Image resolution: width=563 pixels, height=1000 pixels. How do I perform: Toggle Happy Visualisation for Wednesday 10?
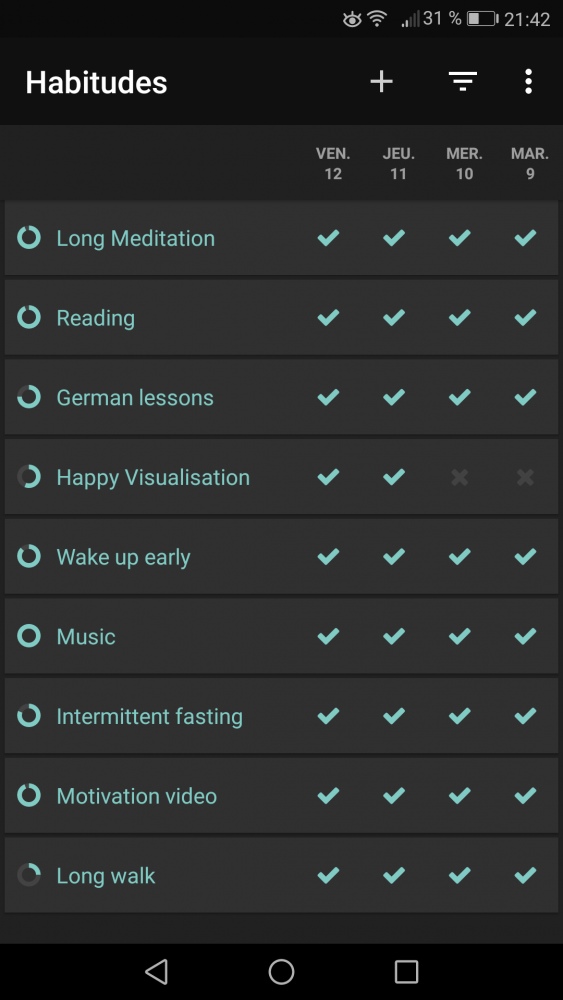(460, 477)
